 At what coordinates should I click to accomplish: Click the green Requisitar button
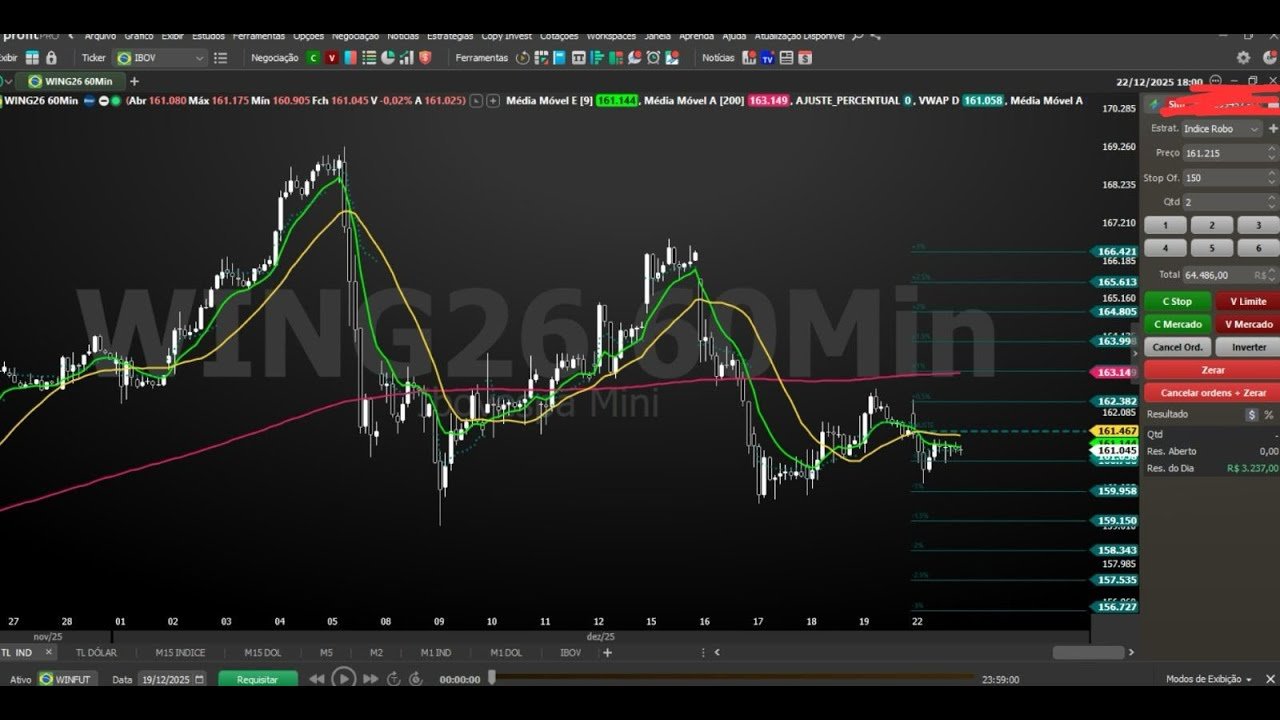pyautogui.click(x=256, y=678)
